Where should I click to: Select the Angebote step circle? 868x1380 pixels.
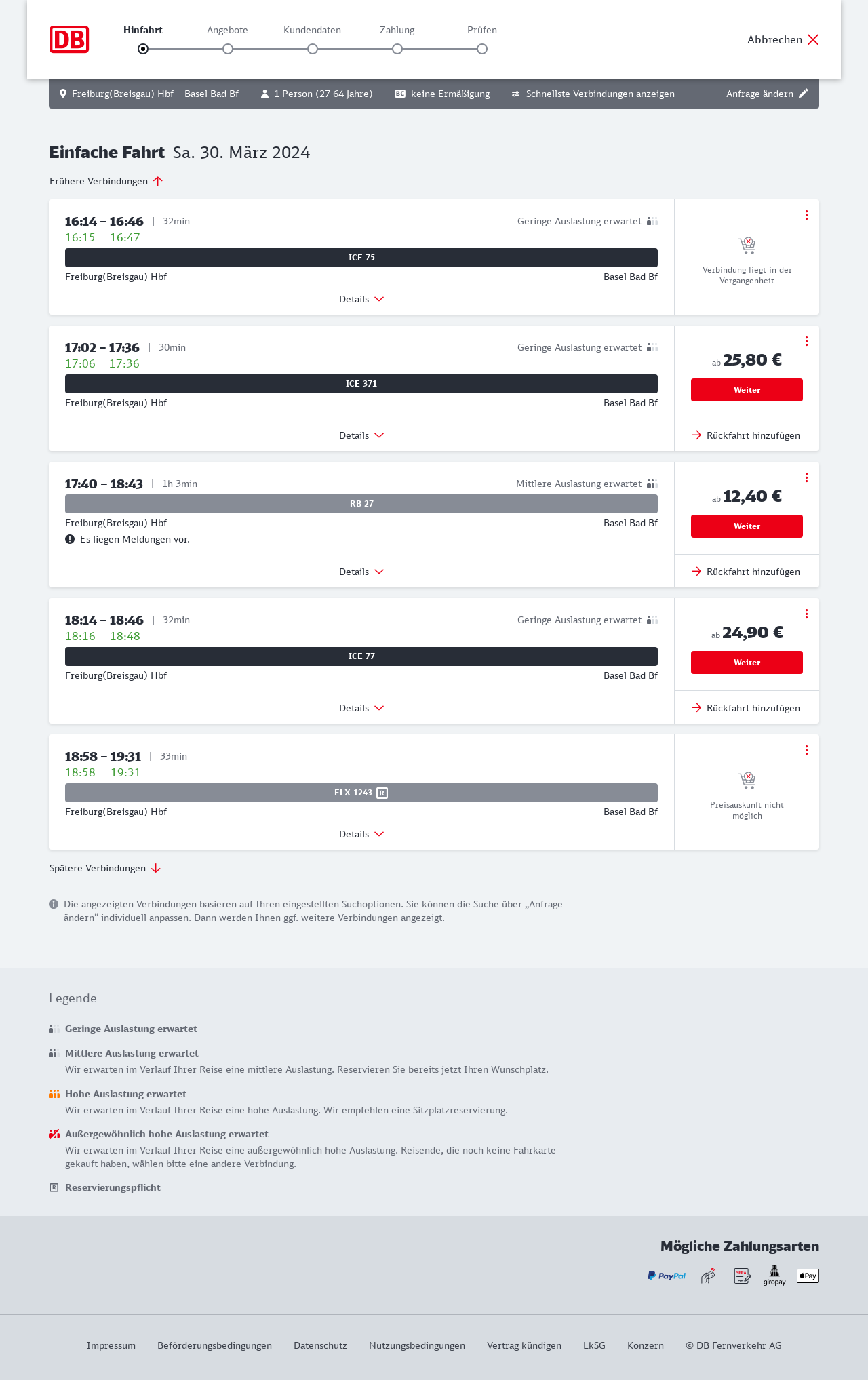(x=228, y=49)
